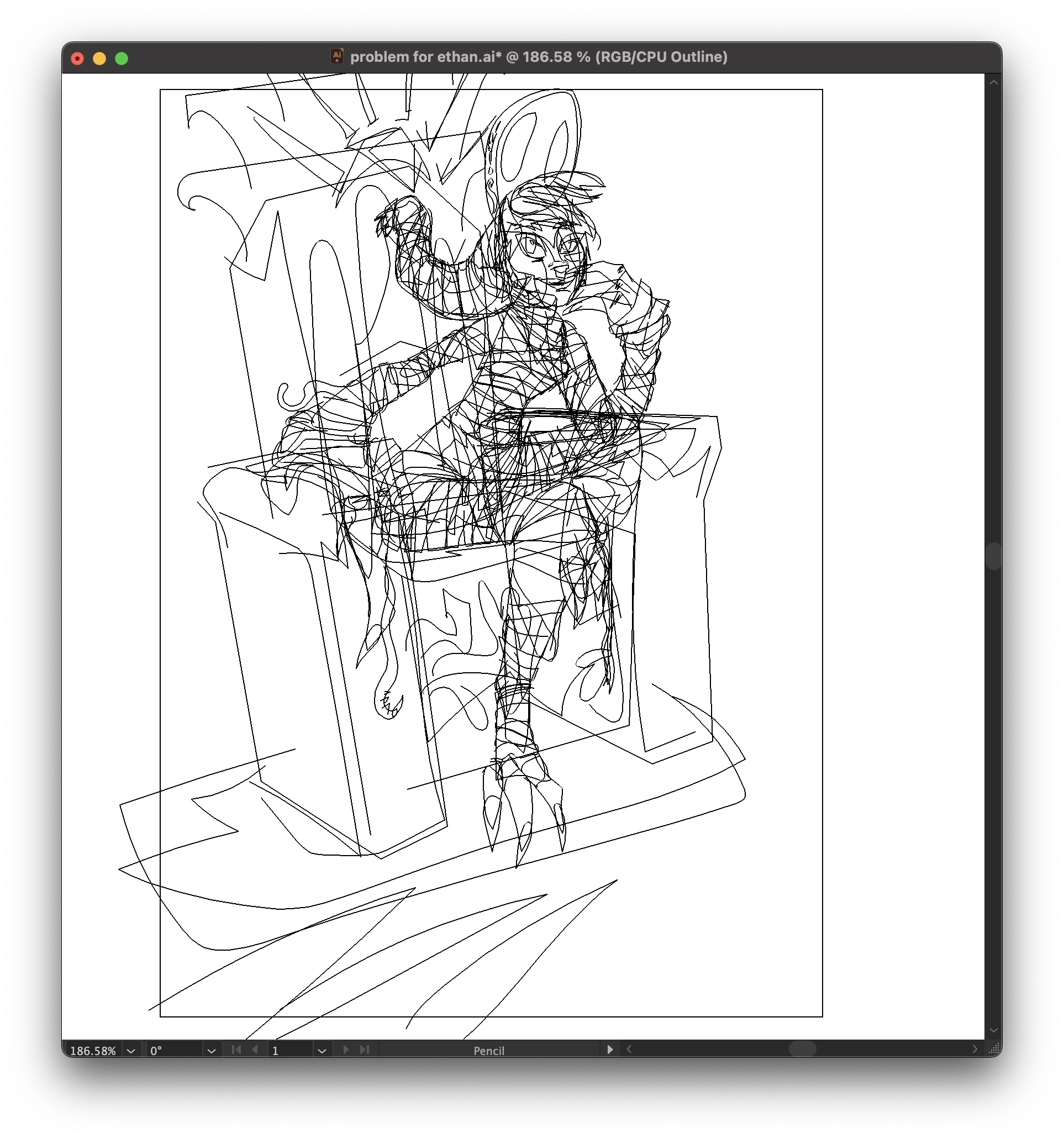Go to first artboard button
Screen dimensions: 1064x1139
(235, 1050)
